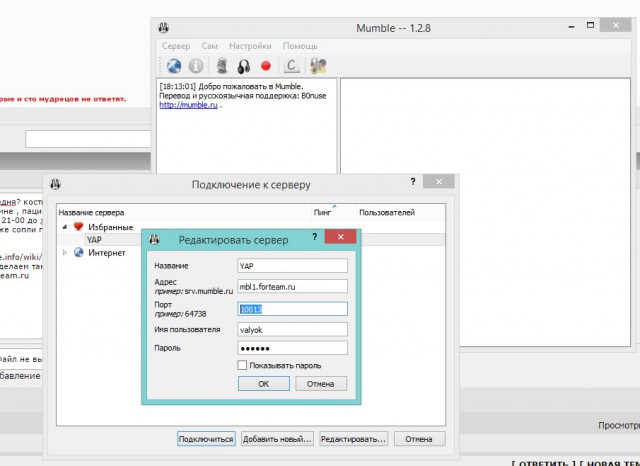Click the Название input field with YAP
This screenshot has height=466, width=640.
[x=293, y=266]
